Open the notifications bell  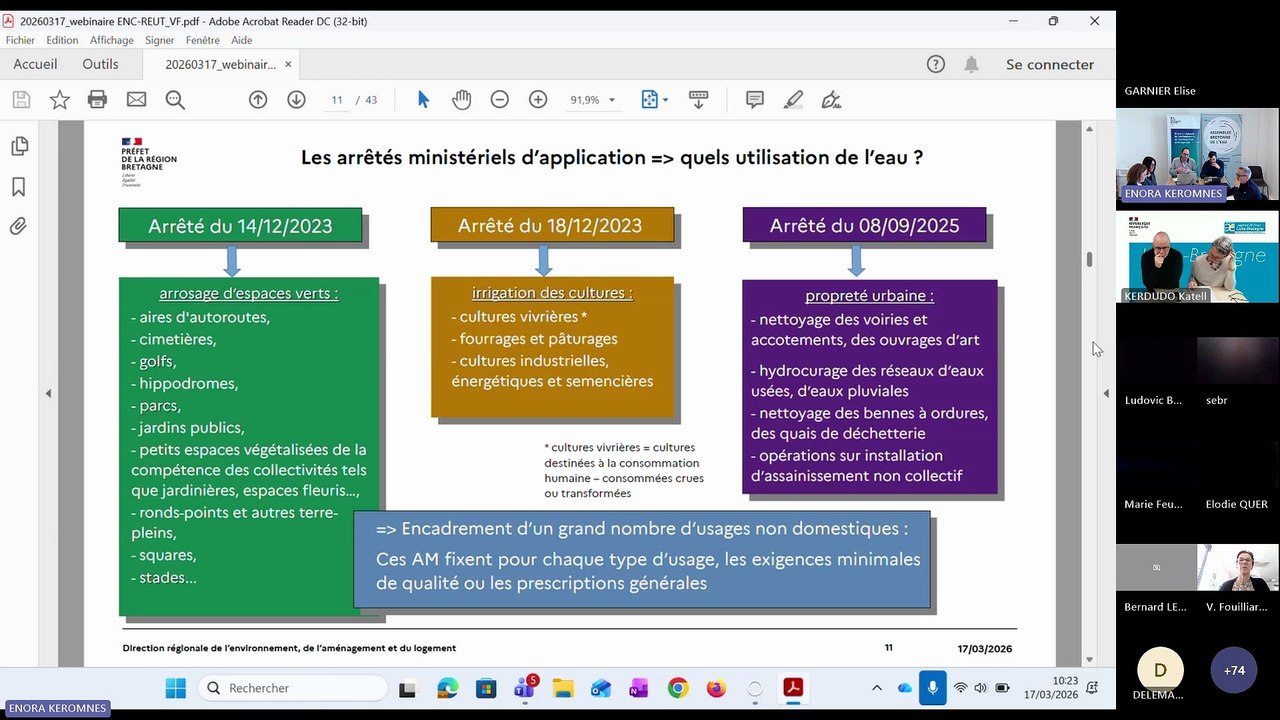[971, 64]
